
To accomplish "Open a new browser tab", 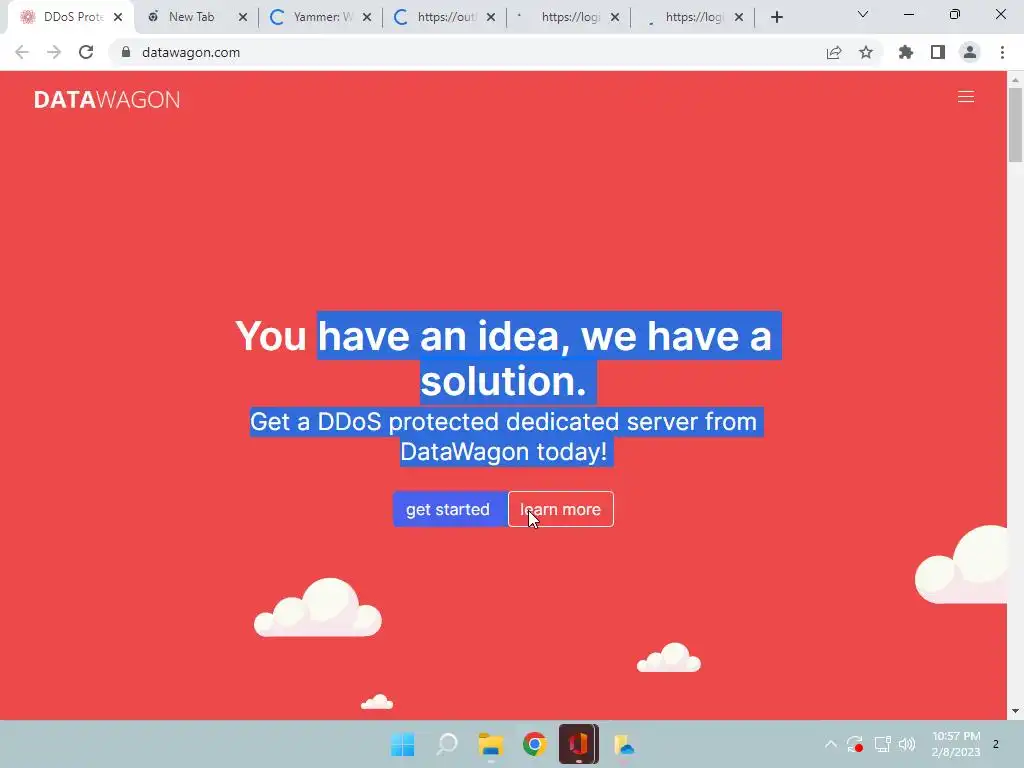I will (776, 17).
